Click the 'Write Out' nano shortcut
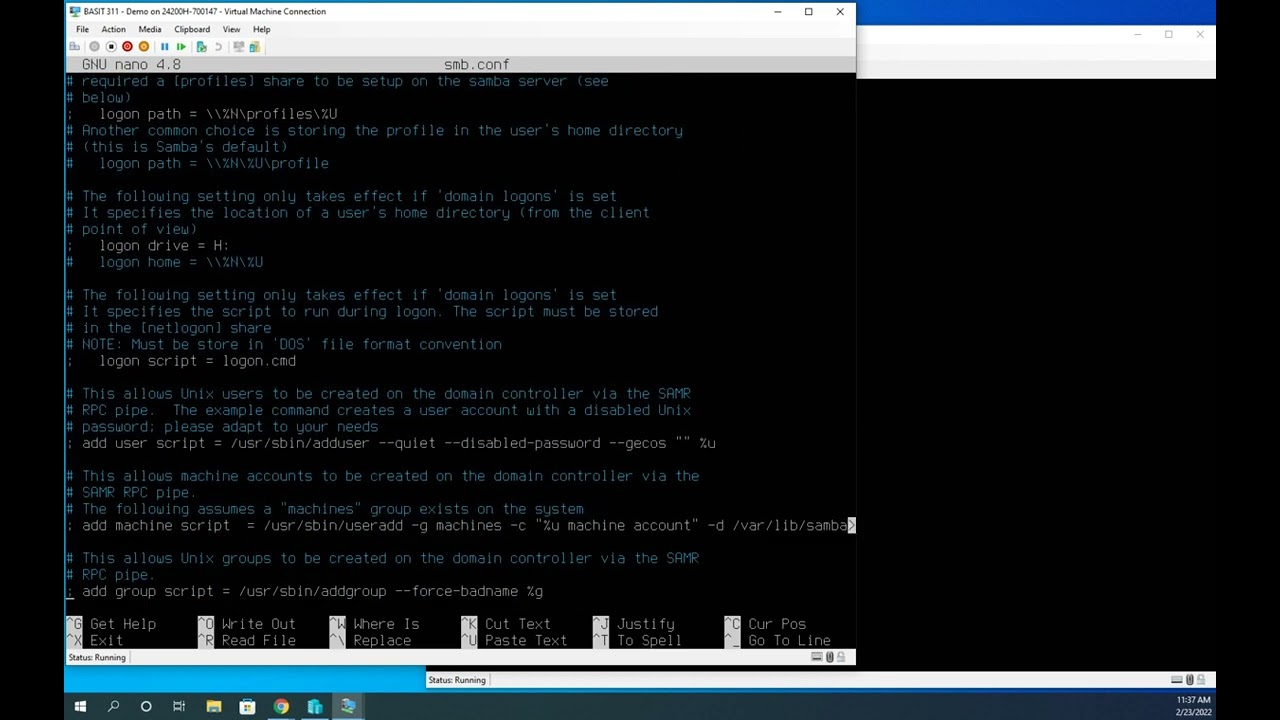 258,624
